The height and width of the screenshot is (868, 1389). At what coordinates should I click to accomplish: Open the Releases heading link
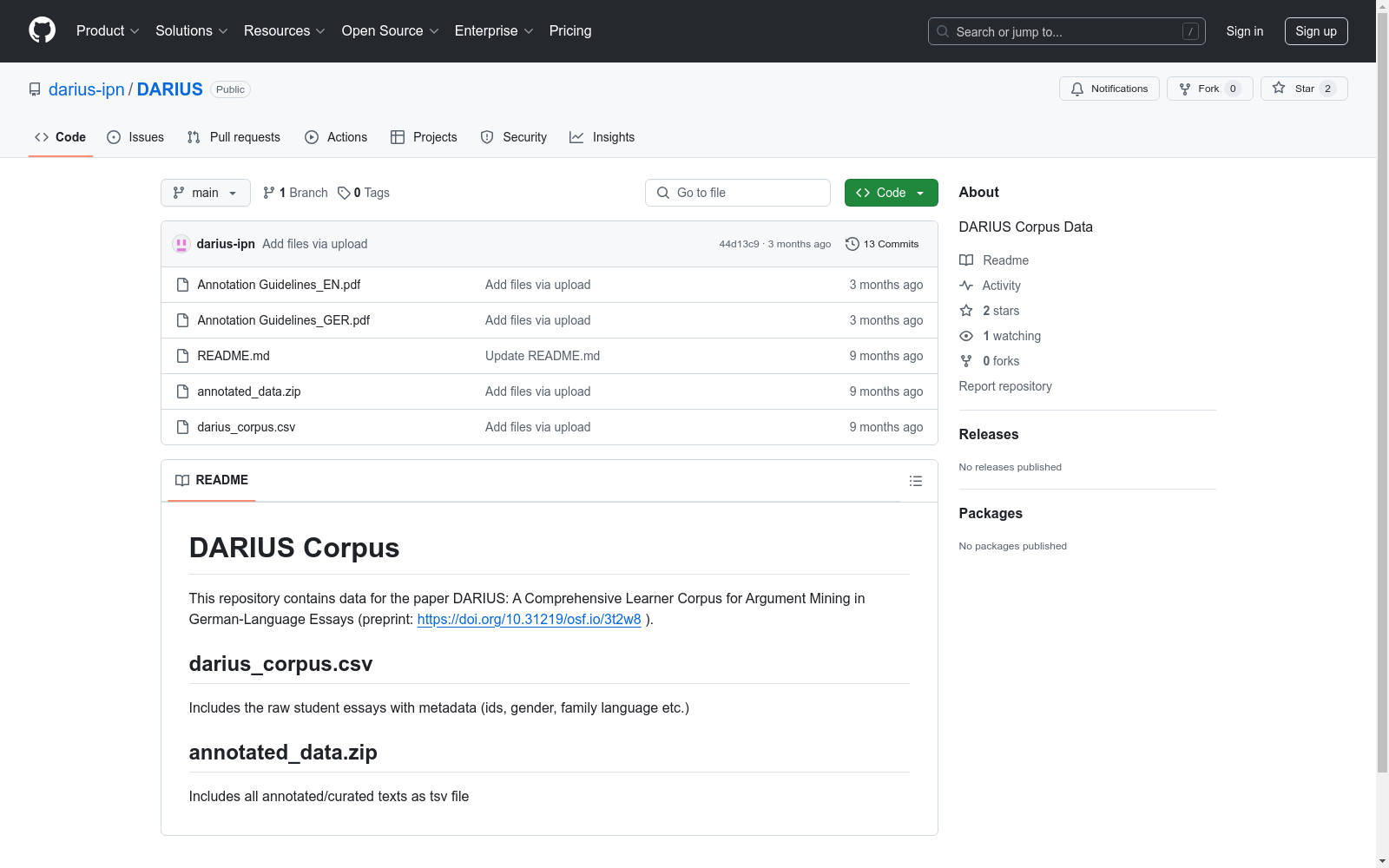989,434
